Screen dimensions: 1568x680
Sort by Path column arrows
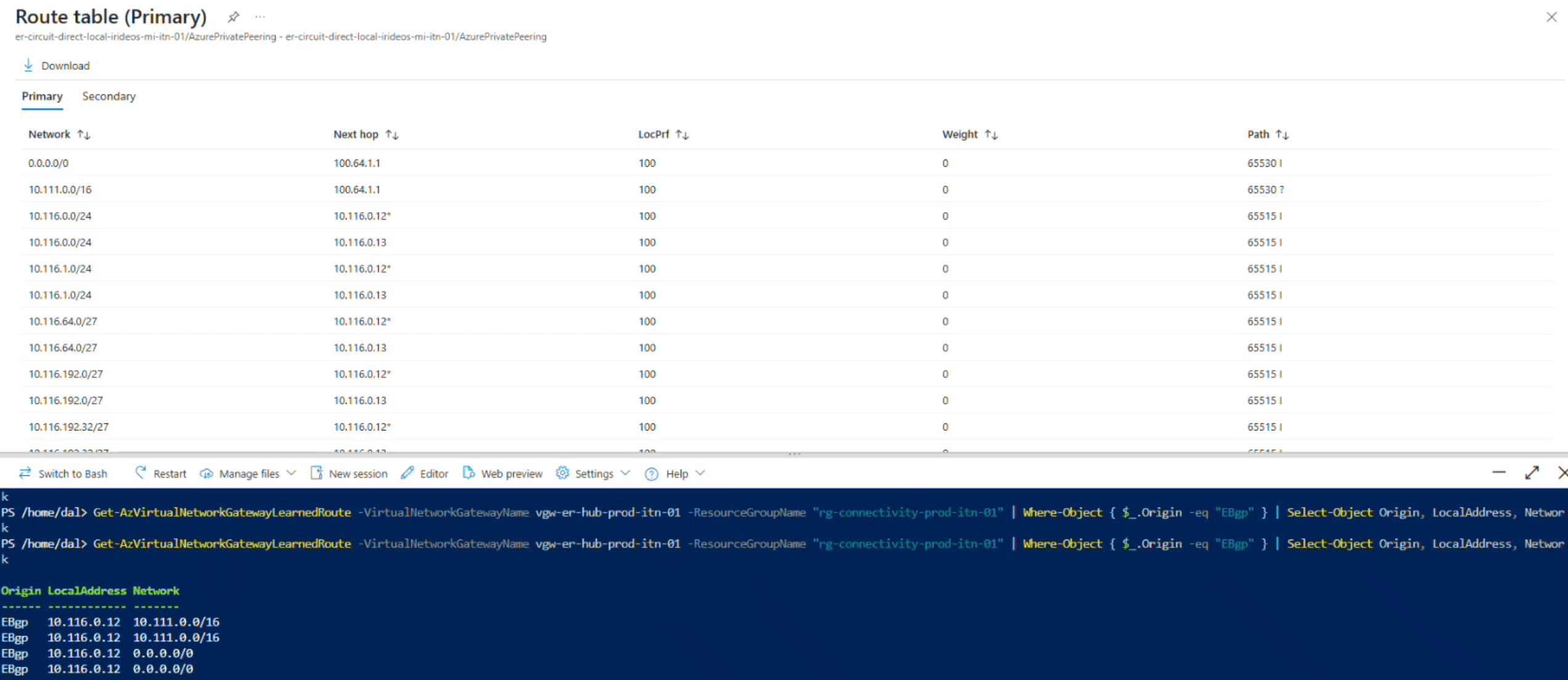pos(1282,134)
